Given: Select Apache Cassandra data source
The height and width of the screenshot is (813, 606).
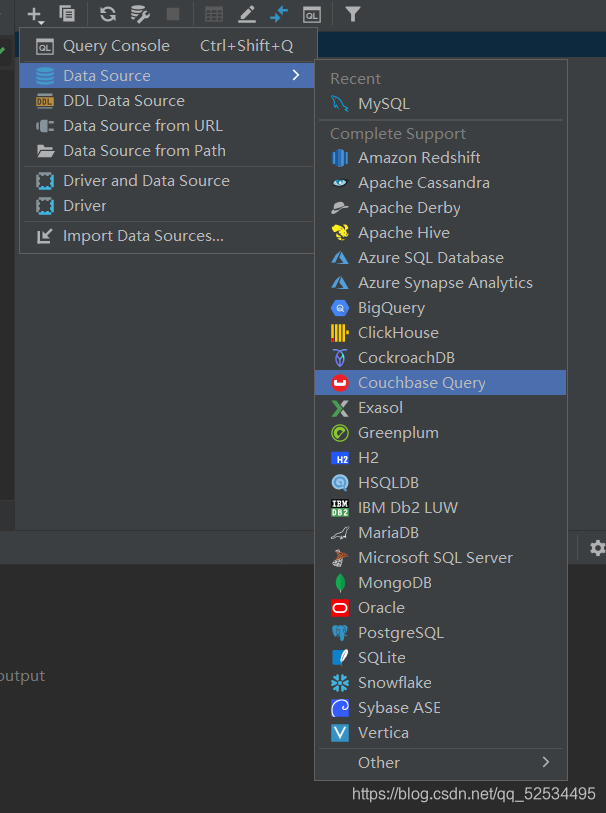Looking at the screenshot, I should point(441,183).
